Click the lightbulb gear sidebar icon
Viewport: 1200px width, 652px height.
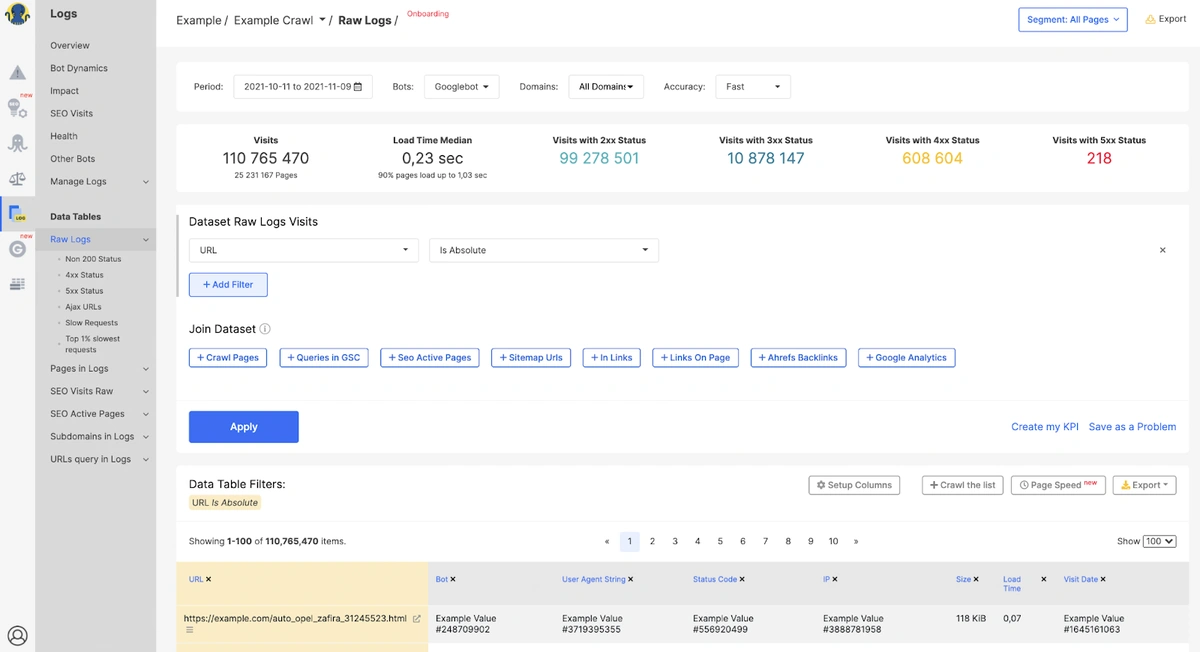pyautogui.click(x=17, y=108)
